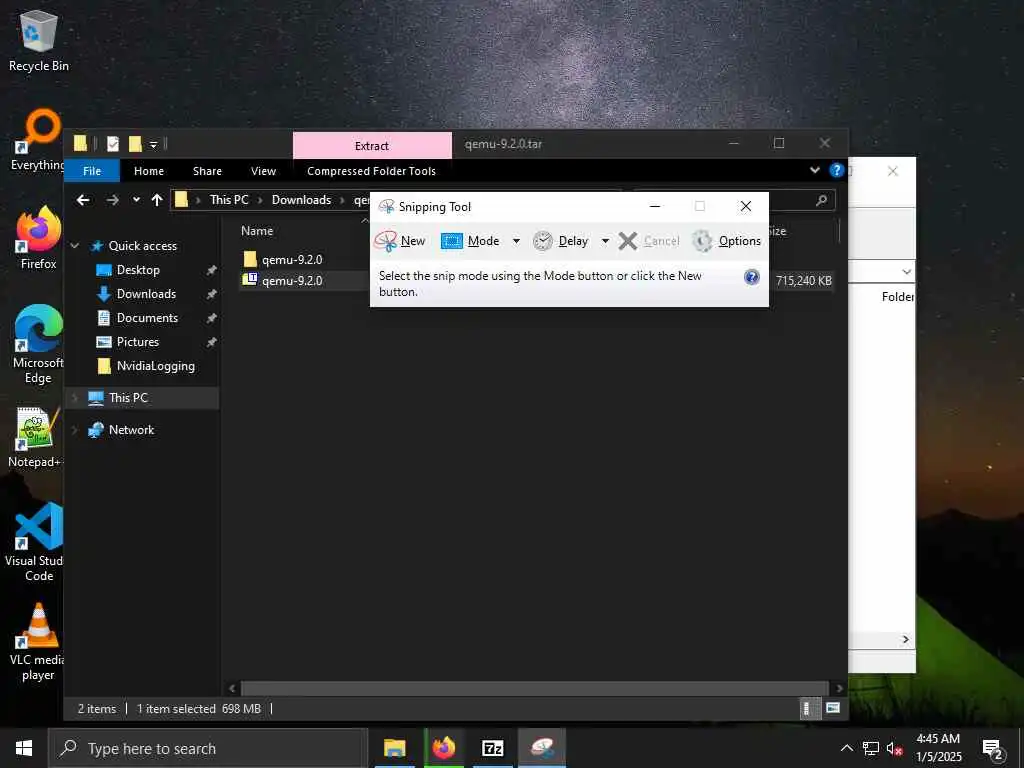
Task: Show hidden system tray icons
Action: [846, 748]
